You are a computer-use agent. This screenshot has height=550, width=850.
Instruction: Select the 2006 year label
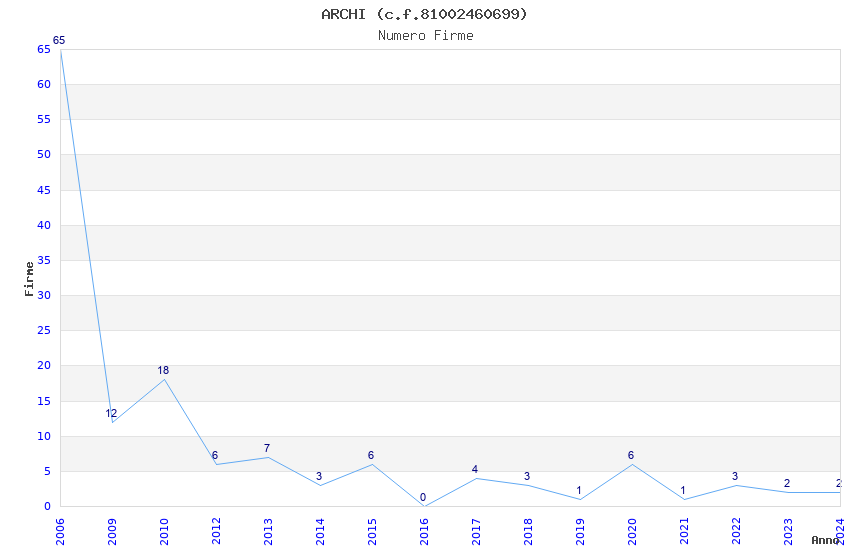coord(60,532)
